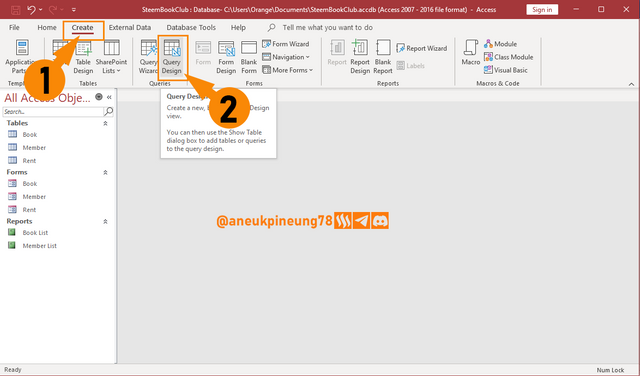Click the Query Design icon
Screen dimensions: 640x376
[172, 48]
